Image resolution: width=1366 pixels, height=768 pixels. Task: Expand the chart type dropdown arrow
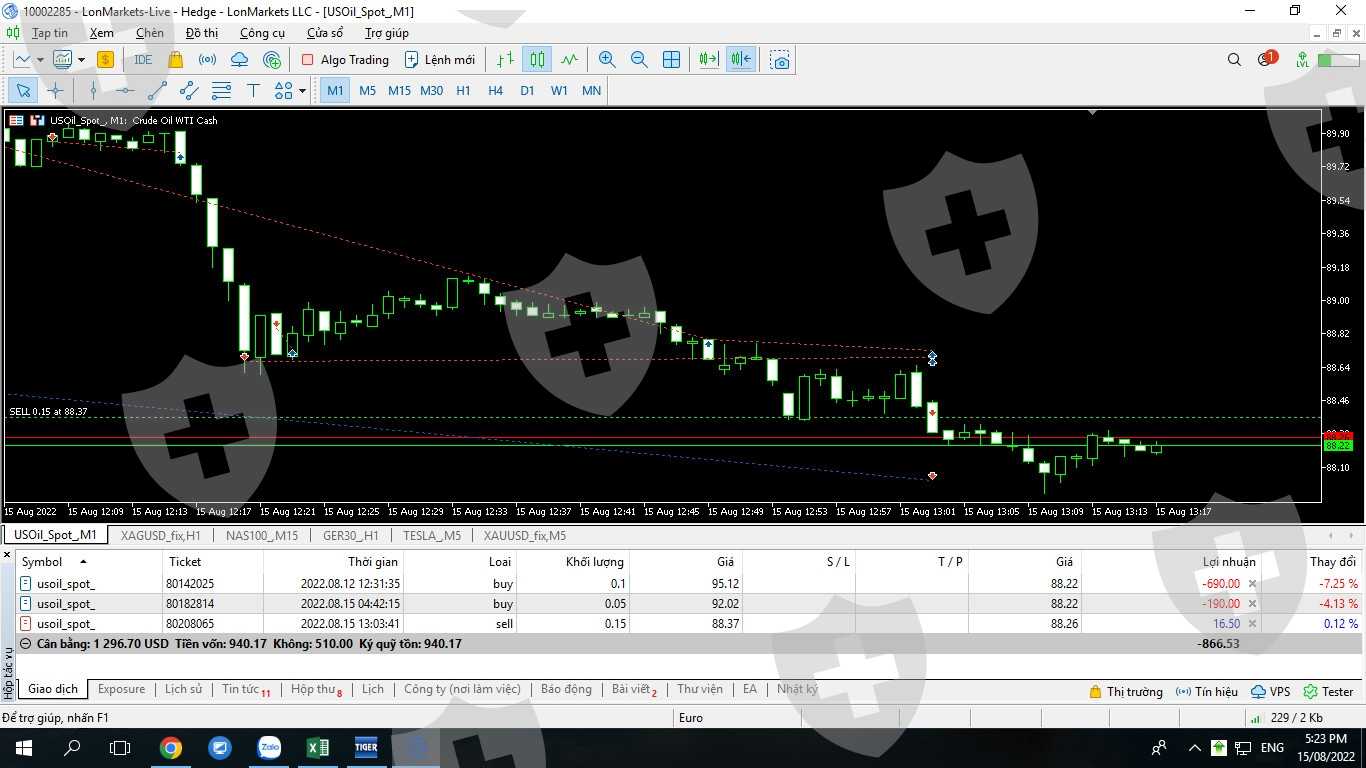click(40, 60)
